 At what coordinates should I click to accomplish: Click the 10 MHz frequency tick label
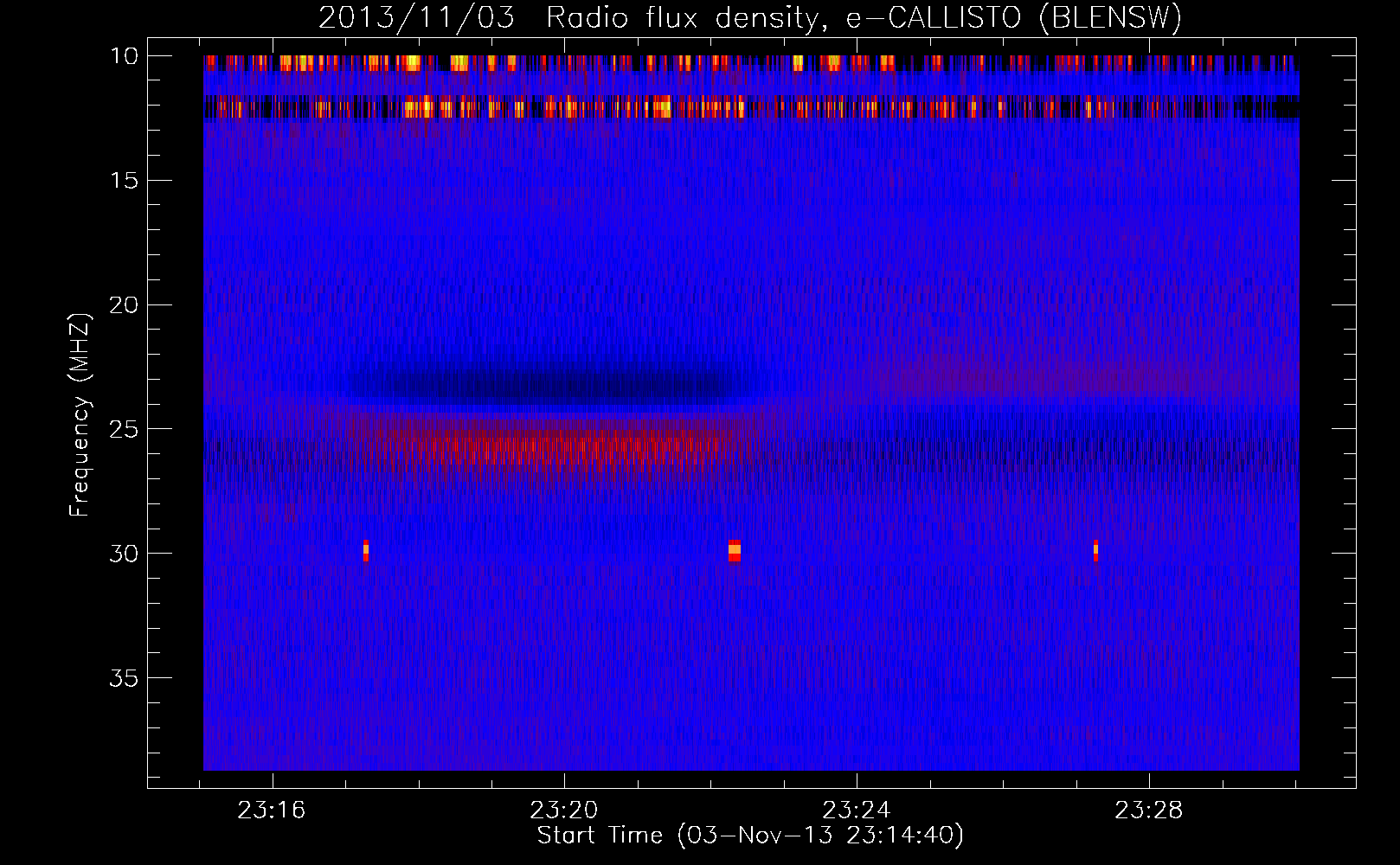pyautogui.click(x=125, y=56)
